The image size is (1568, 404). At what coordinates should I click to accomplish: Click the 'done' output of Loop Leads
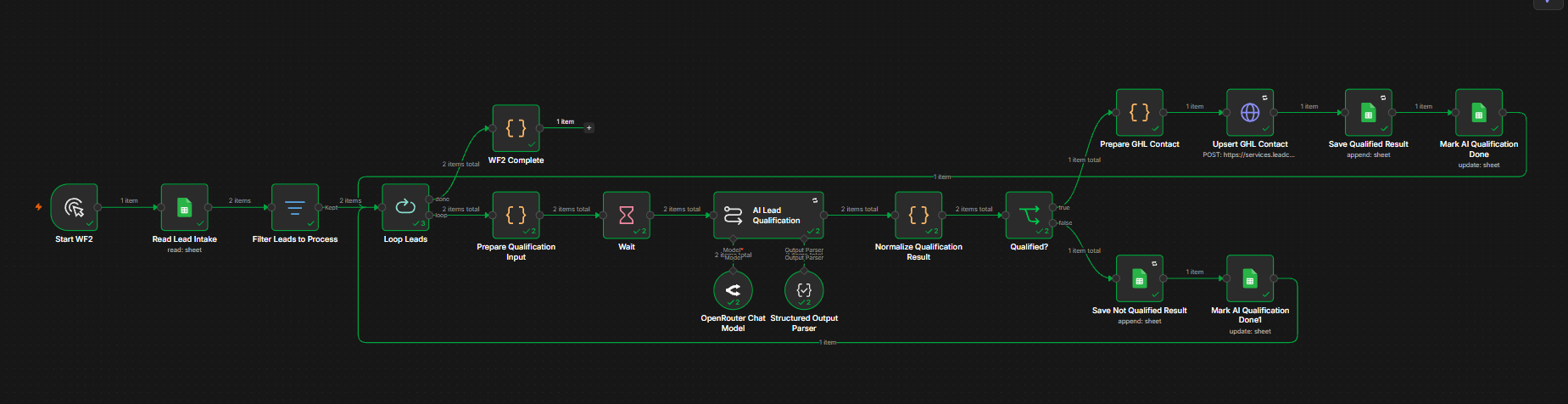(x=430, y=199)
